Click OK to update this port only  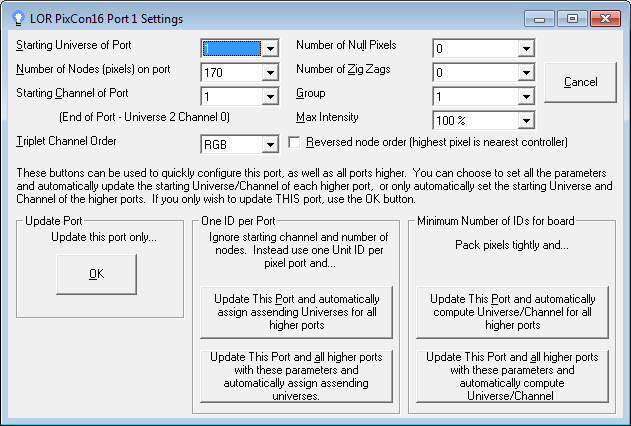(96, 274)
